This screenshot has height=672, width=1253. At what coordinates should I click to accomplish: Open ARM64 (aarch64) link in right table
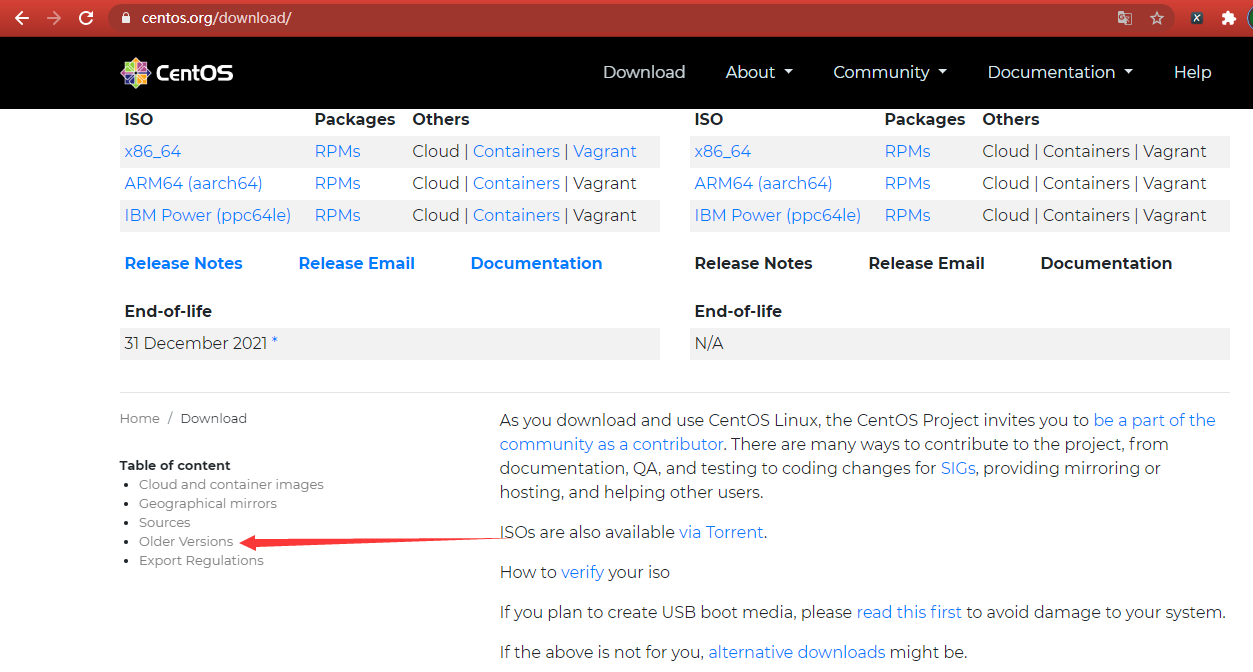[763, 183]
